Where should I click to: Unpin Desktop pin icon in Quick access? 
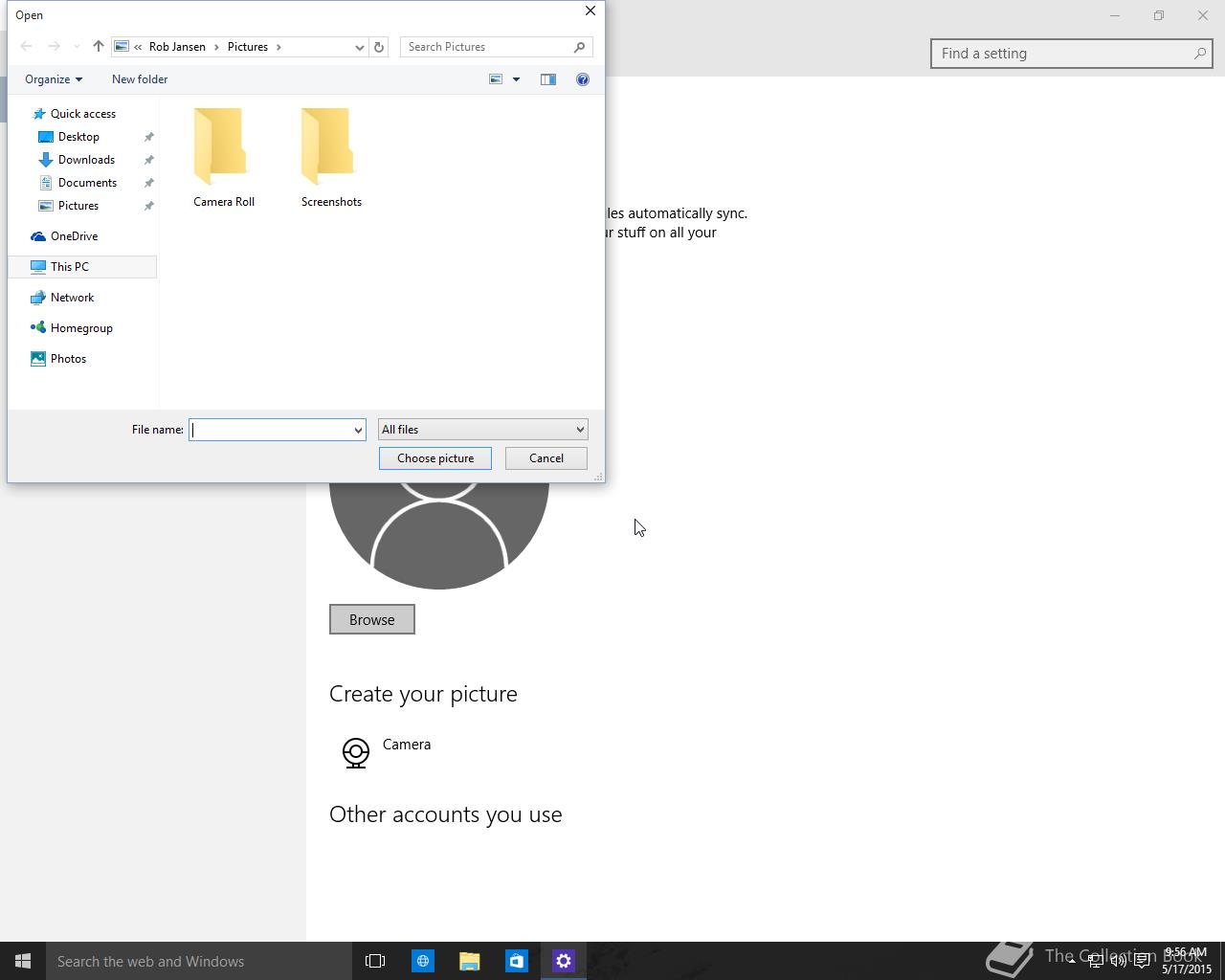[148, 137]
